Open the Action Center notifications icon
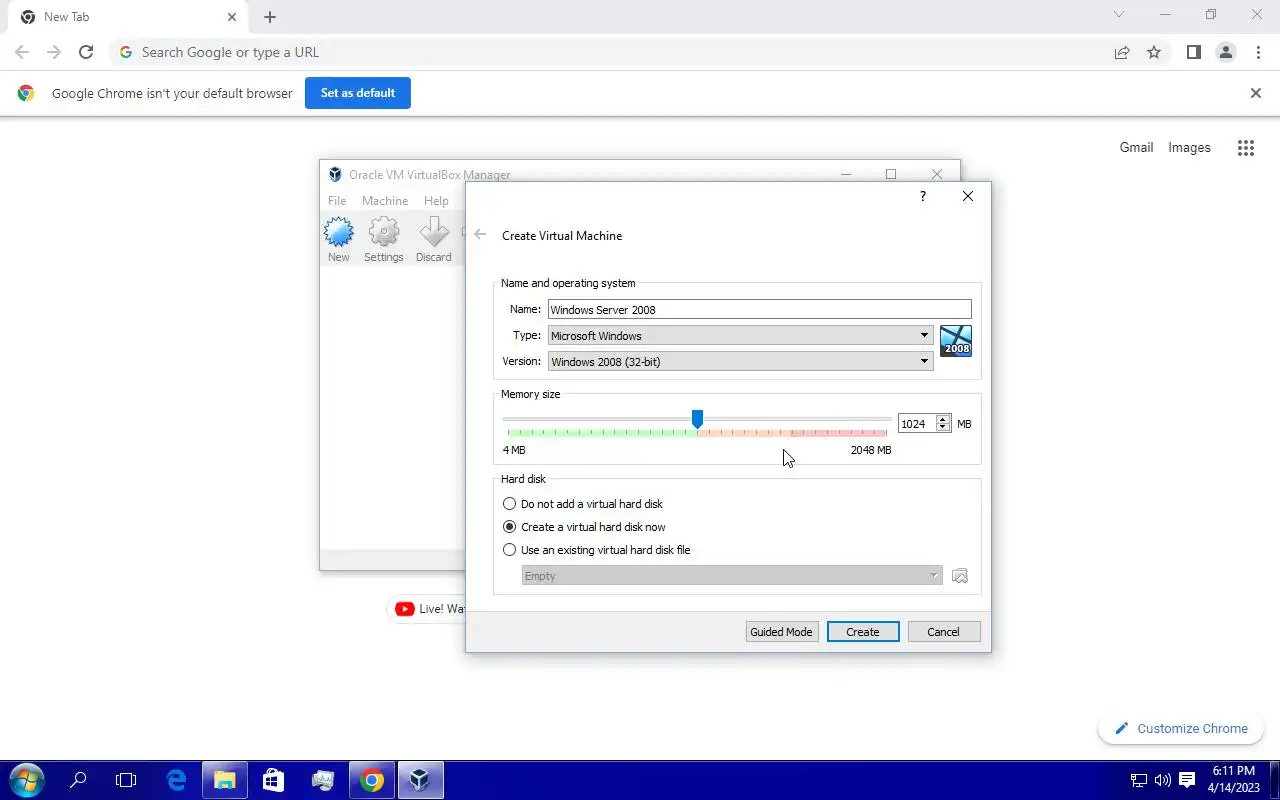Image resolution: width=1280 pixels, height=800 pixels. (x=1187, y=780)
